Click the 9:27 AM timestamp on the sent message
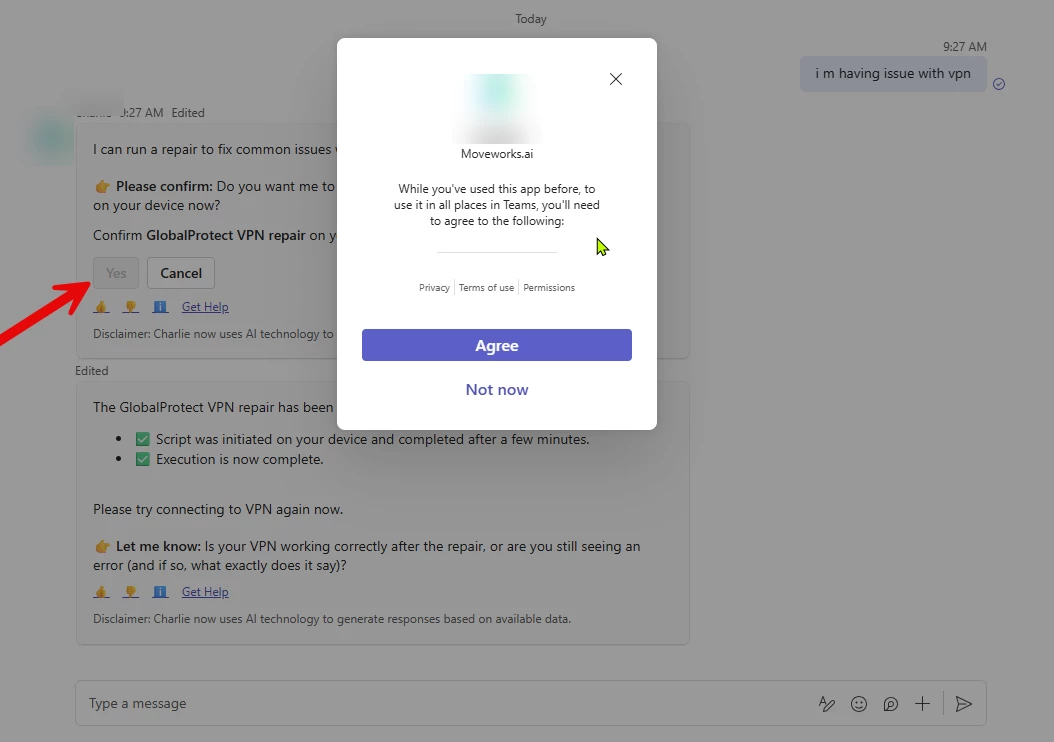Screen dimensions: 1054x742 pyautogui.click(x=965, y=46)
